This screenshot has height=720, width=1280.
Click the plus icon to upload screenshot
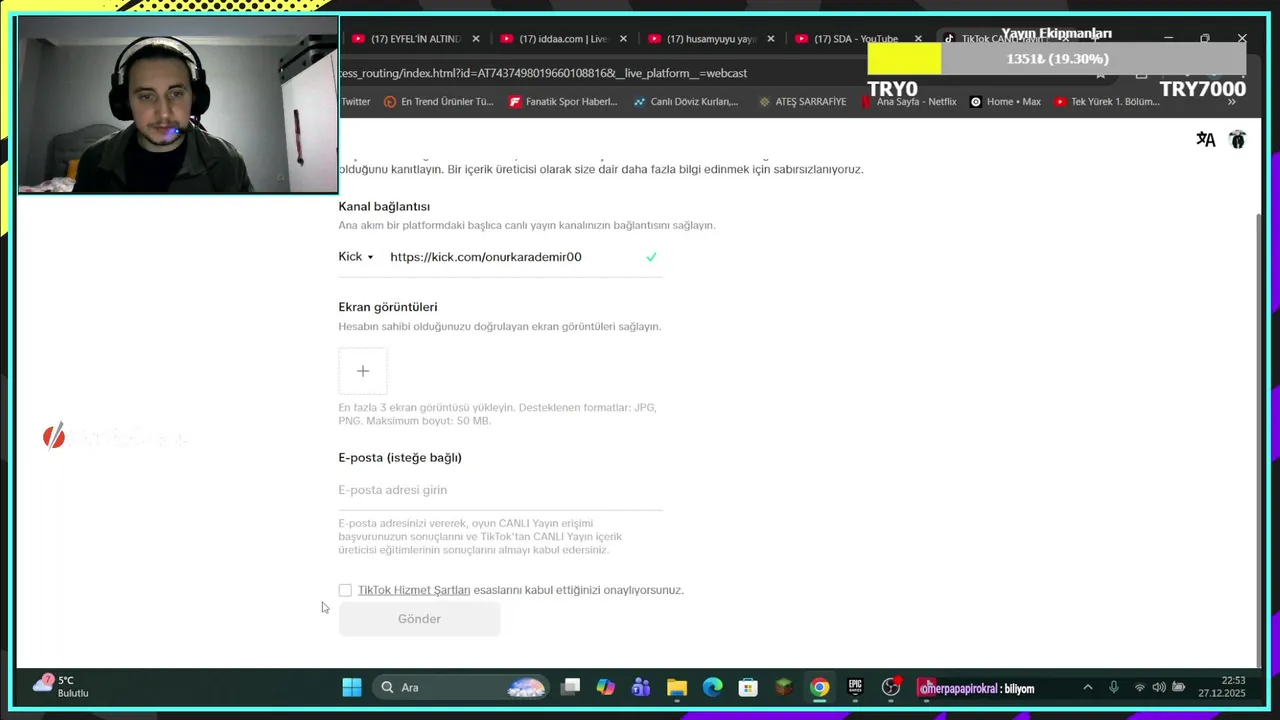(363, 371)
